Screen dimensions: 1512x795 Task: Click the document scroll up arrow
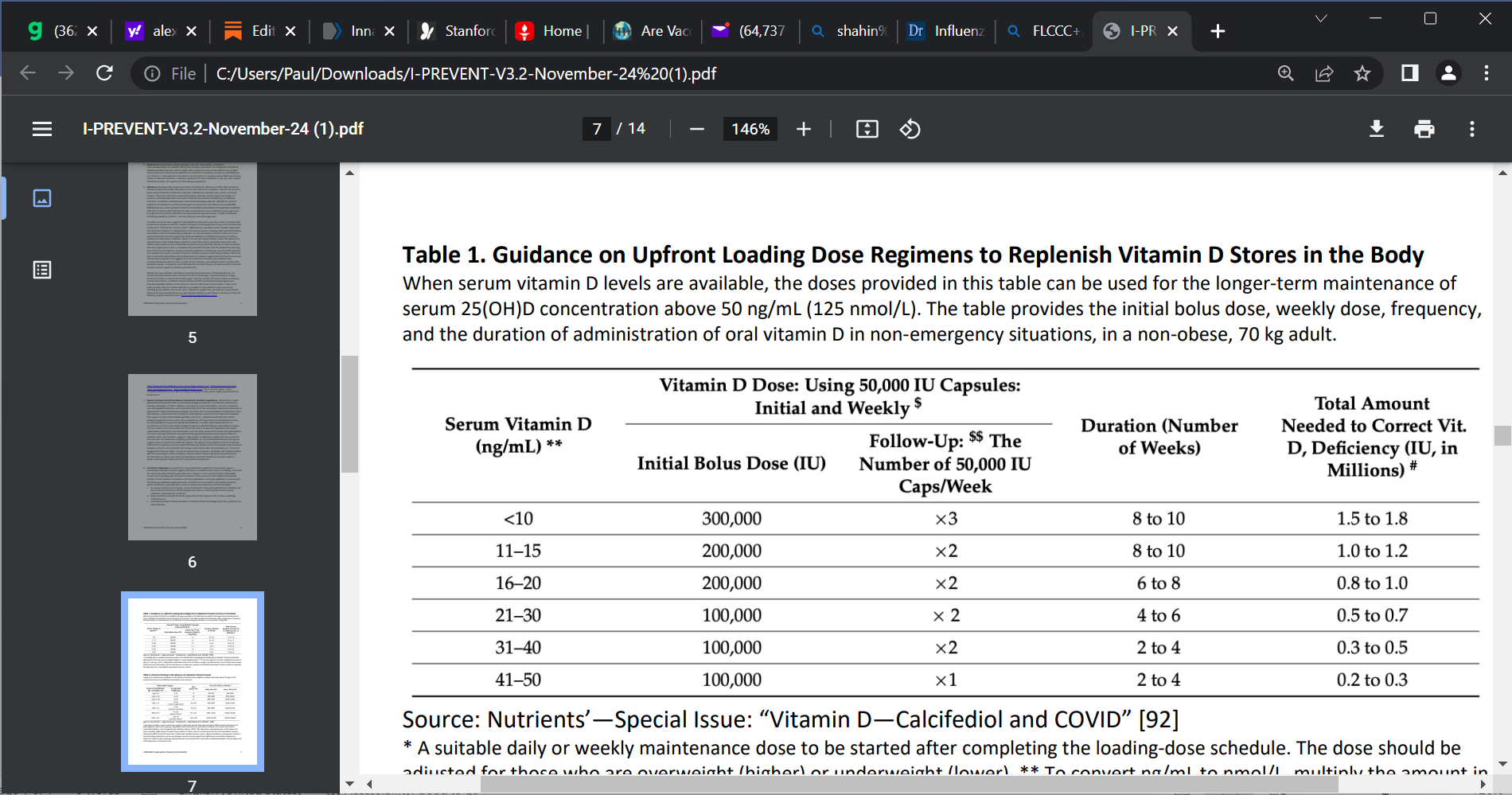[1502, 172]
